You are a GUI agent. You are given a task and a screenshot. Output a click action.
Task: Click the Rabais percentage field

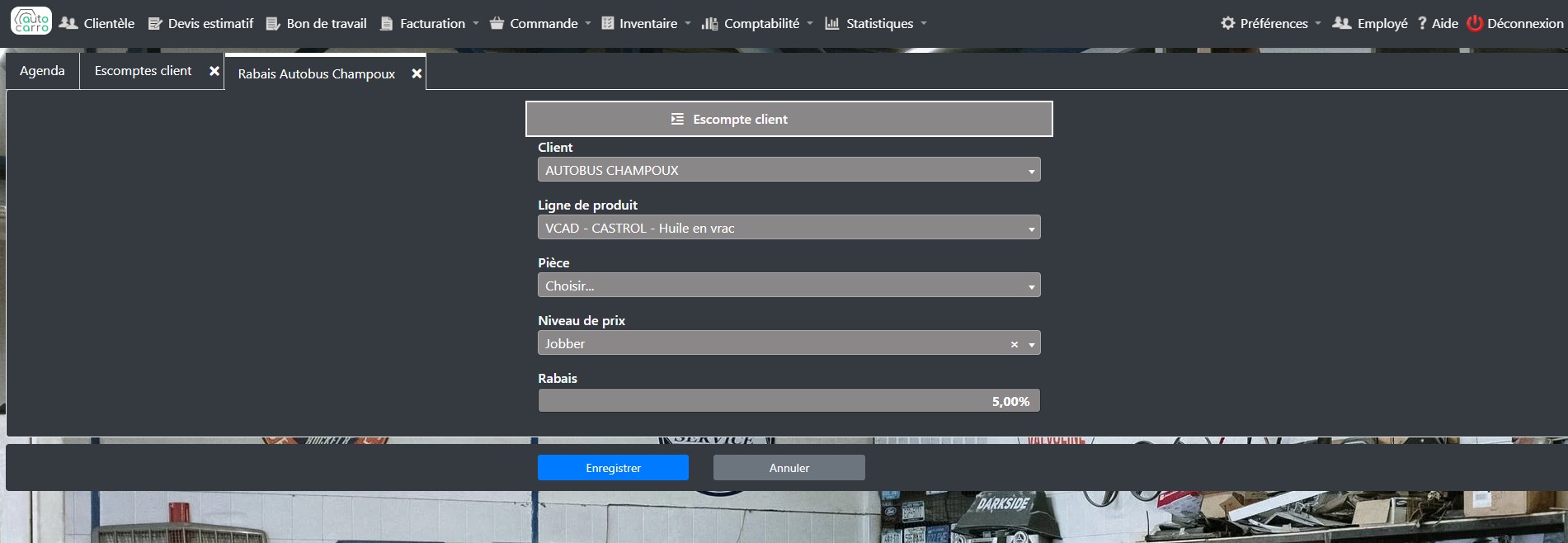point(789,401)
